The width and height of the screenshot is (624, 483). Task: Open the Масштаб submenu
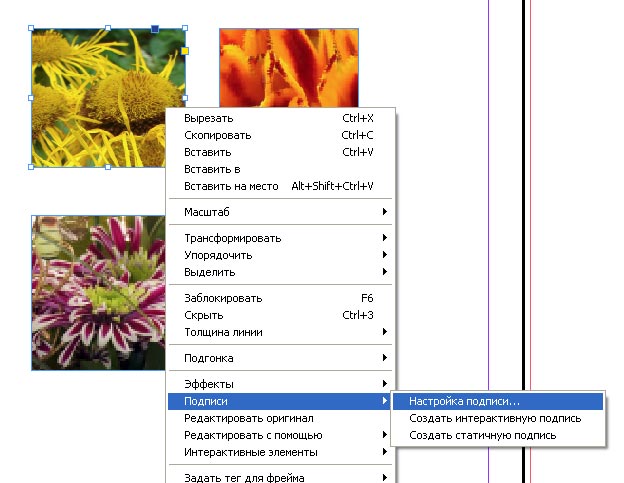click(x=280, y=212)
